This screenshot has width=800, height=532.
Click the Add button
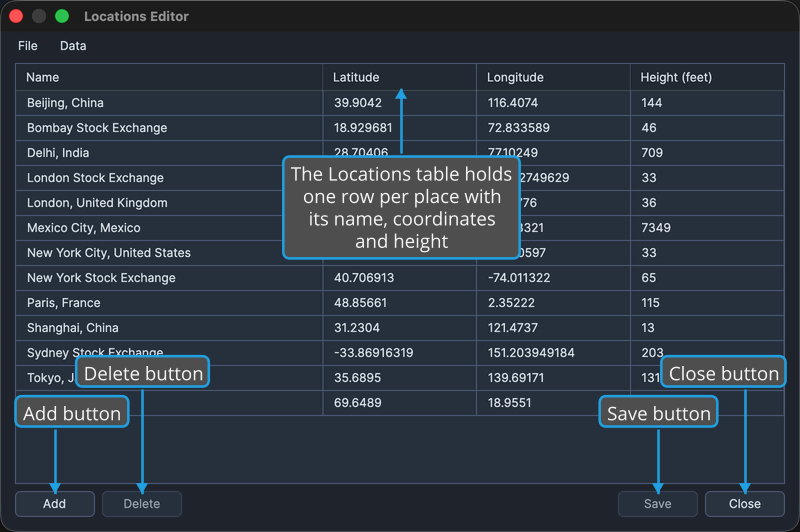[55, 504]
